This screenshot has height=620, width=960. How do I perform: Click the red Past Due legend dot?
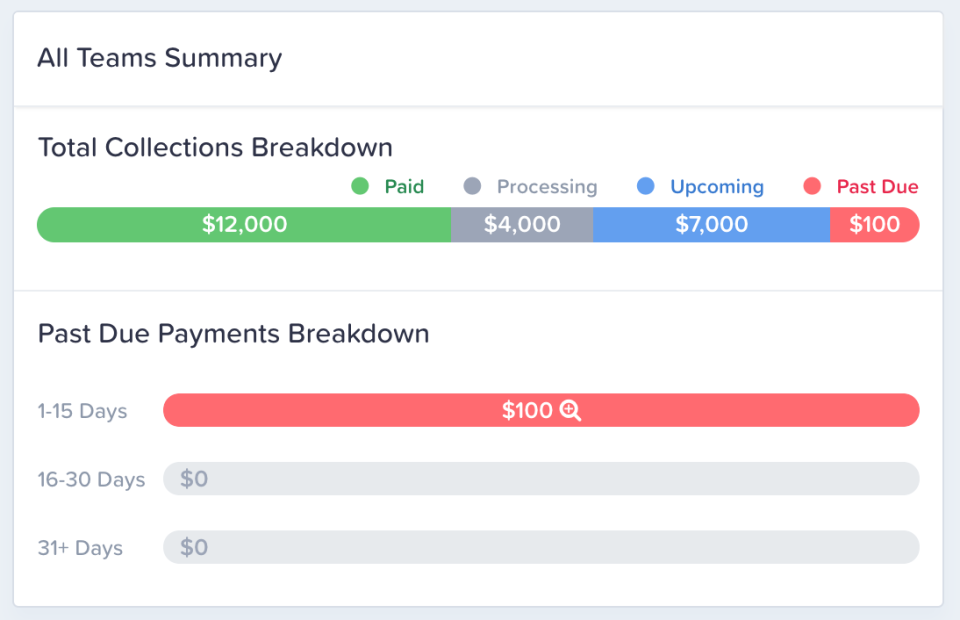coord(812,186)
